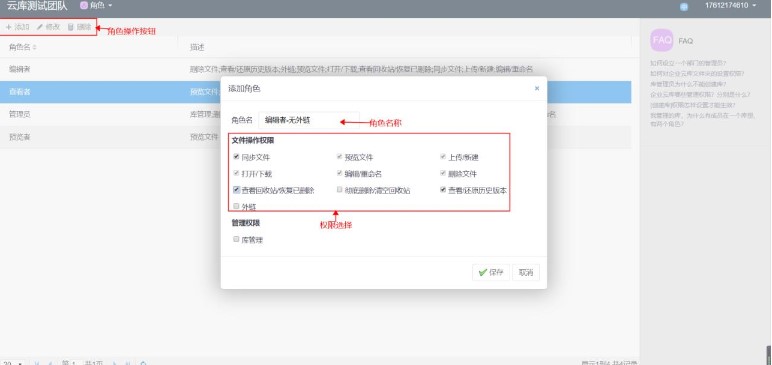Uncheck 查看/还原历史版本 checkbox
Screen dimensions: 772x365
[x=443, y=190]
